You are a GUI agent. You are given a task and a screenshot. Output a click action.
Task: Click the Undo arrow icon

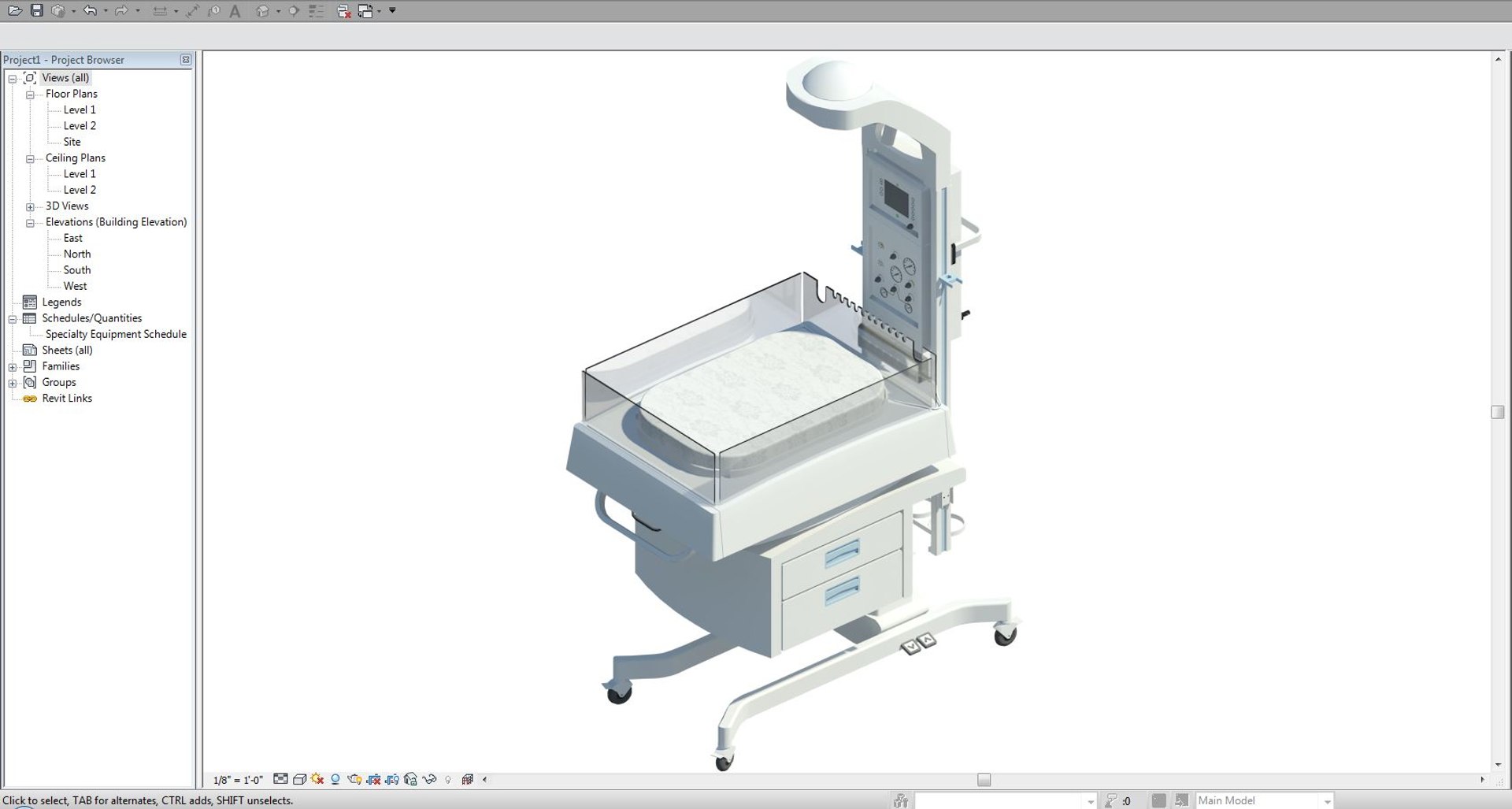pyautogui.click(x=90, y=10)
